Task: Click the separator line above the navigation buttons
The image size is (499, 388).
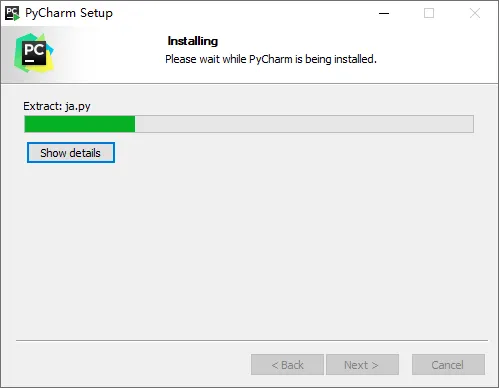Action: click(x=252, y=340)
